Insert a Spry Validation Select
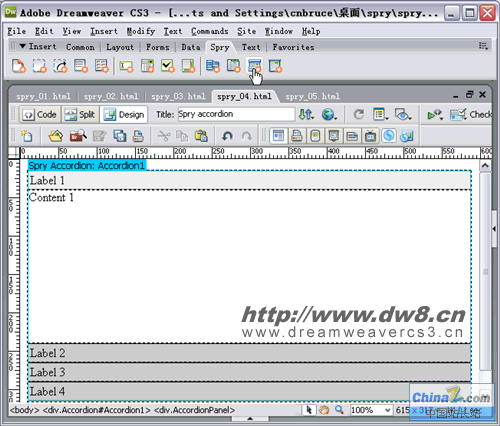500x426 pixels. pos(147,66)
